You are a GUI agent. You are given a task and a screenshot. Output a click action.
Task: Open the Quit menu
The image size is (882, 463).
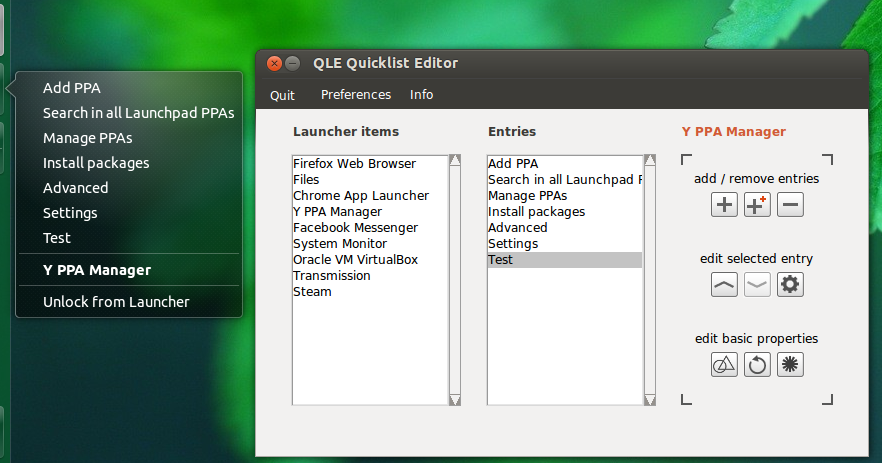click(282, 95)
